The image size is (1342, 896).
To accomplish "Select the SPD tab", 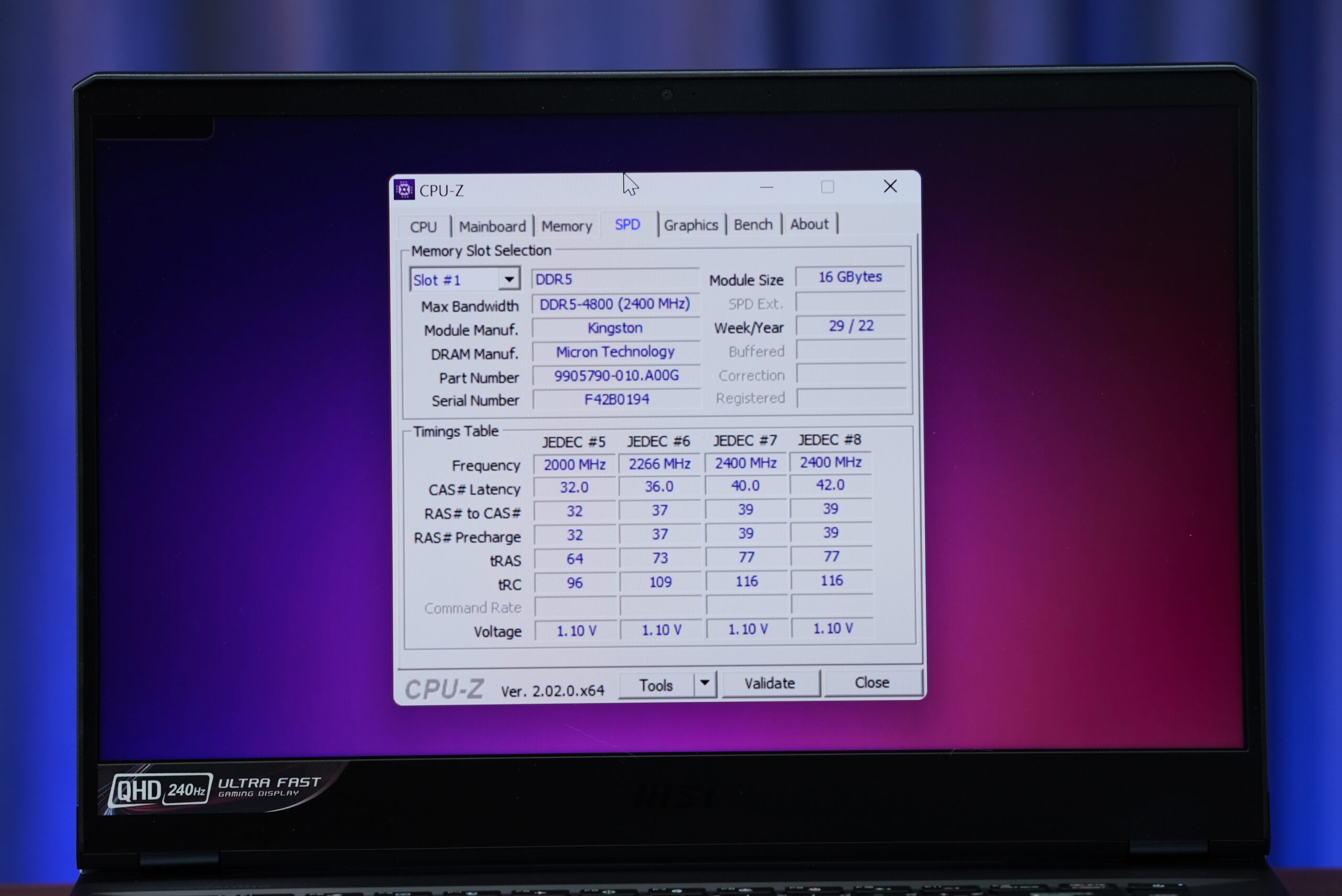I will pyautogui.click(x=627, y=225).
